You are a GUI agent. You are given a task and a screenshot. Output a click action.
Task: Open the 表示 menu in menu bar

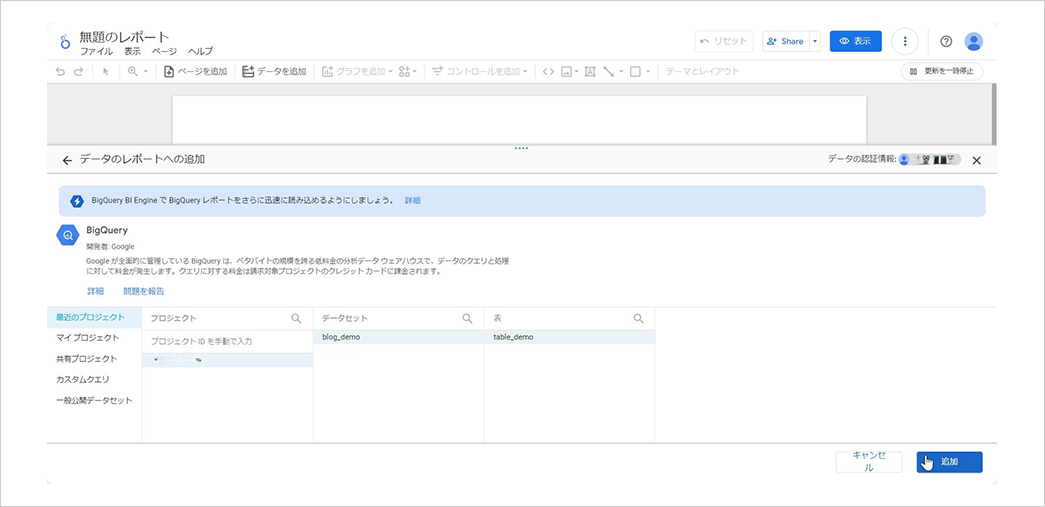(x=133, y=51)
